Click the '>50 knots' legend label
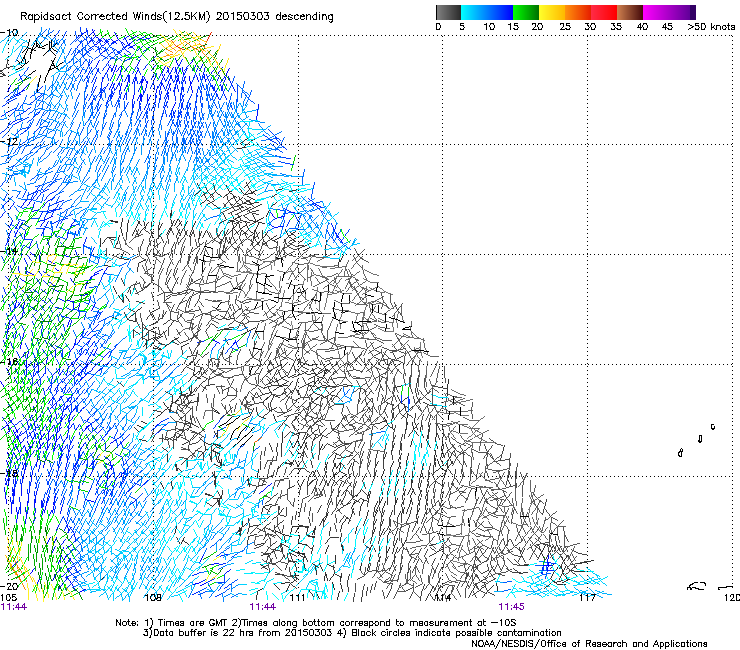This screenshot has width=740, height=650. [711, 27]
